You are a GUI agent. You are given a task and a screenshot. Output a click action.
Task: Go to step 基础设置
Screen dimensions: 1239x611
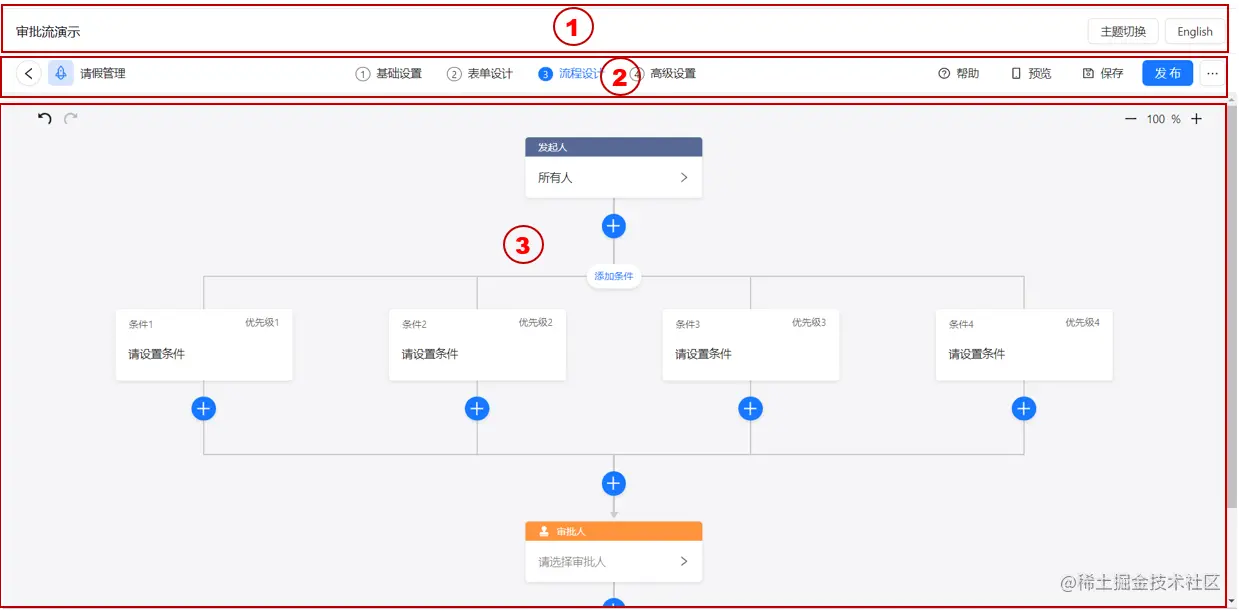[x=389, y=74]
